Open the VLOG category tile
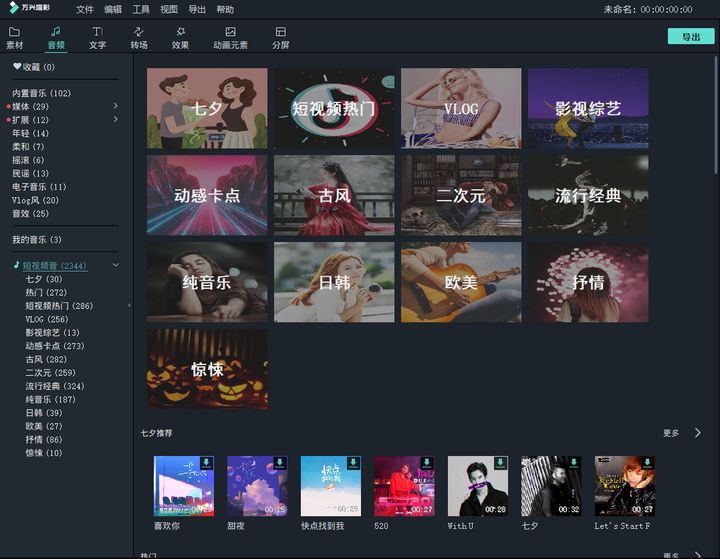Viewport: 720px width, 559px height. click(x=461, y=108)
